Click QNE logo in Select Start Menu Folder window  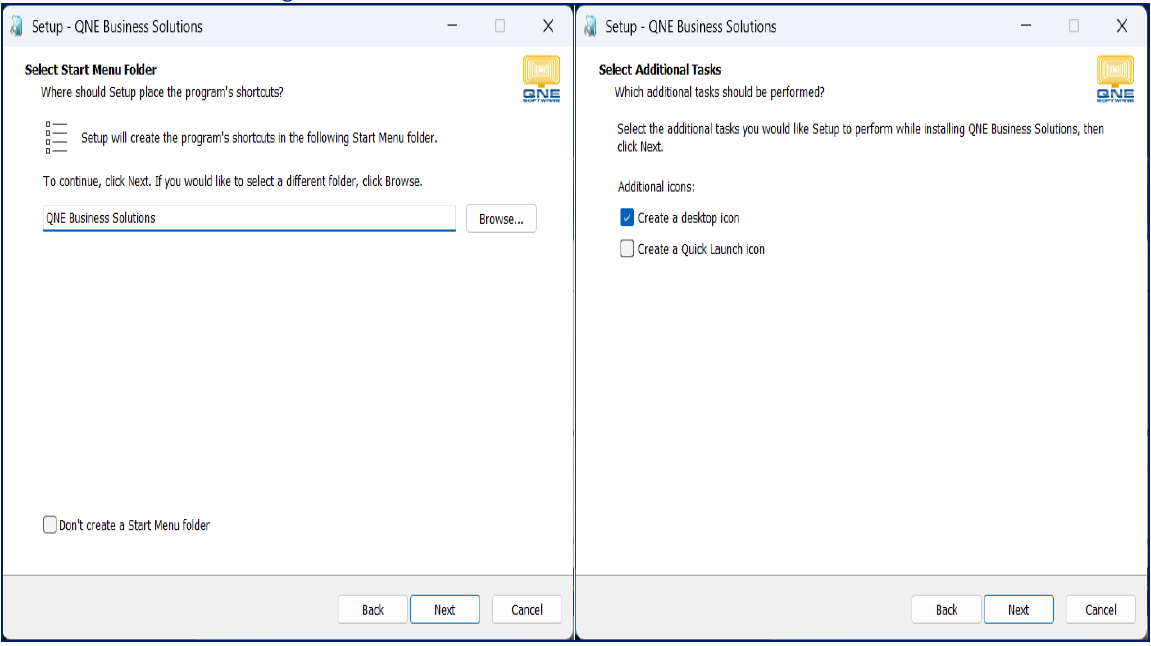[x=542, y=79]
